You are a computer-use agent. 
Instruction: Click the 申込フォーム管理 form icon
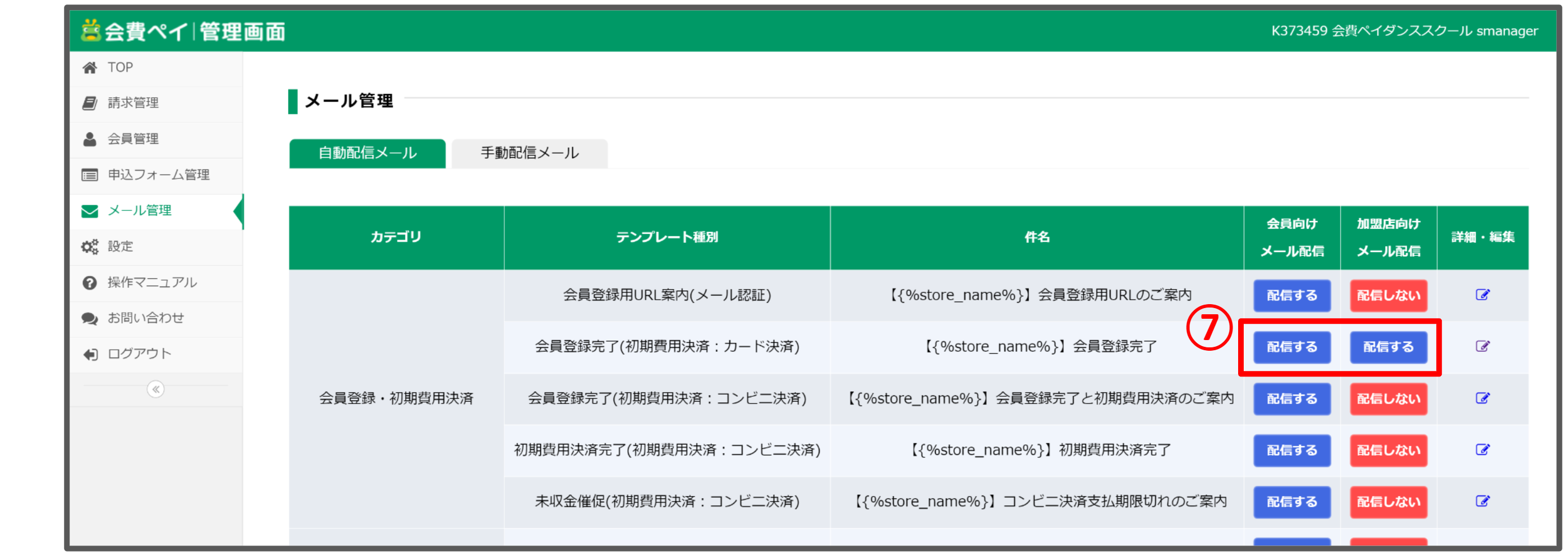coord(89,175)
